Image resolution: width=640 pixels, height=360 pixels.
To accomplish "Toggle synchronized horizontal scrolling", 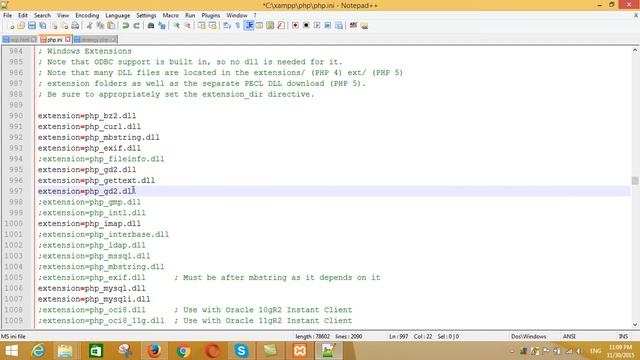I will pyautogui.click(x=213, y=26).
